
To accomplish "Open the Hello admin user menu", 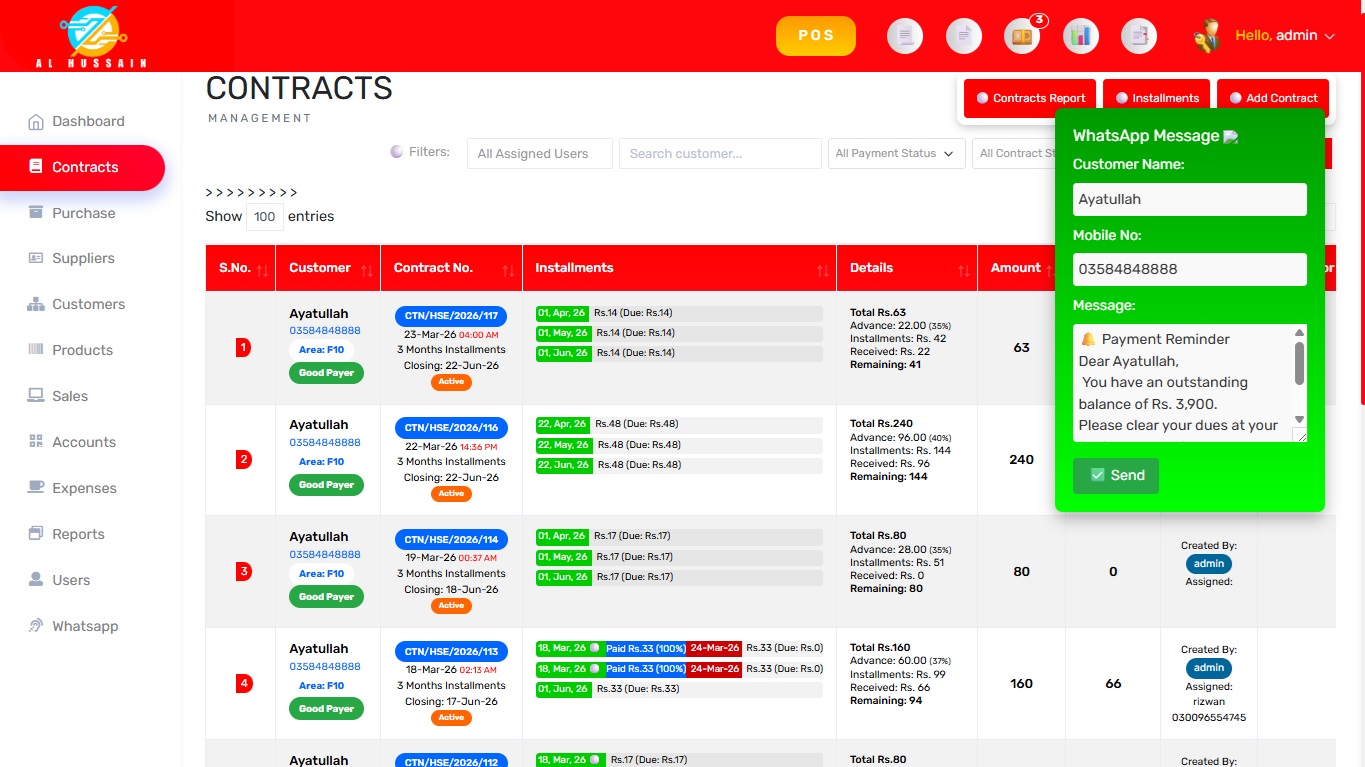I will (x=1284, y=36).
